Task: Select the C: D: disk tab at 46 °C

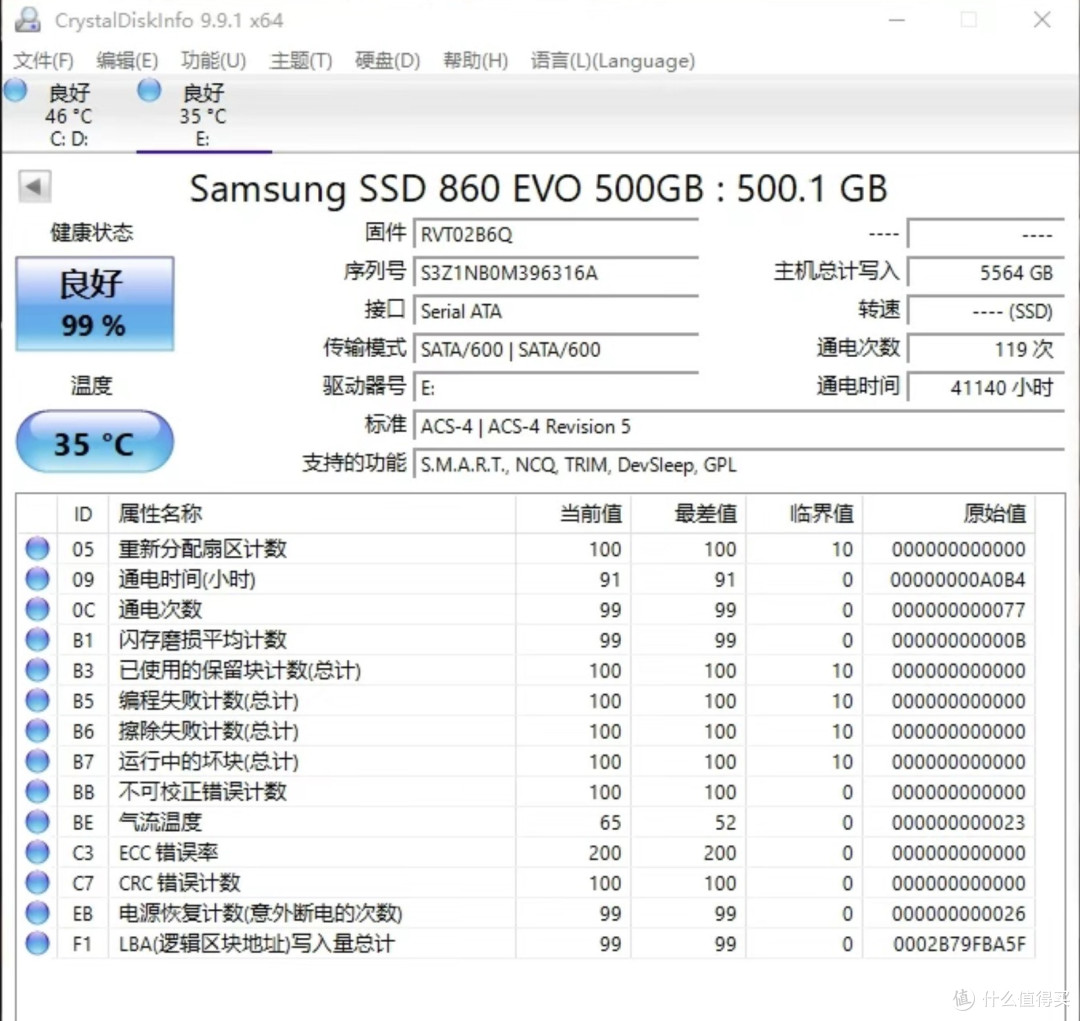Action: pyautogui.click(x=68, y=114)
